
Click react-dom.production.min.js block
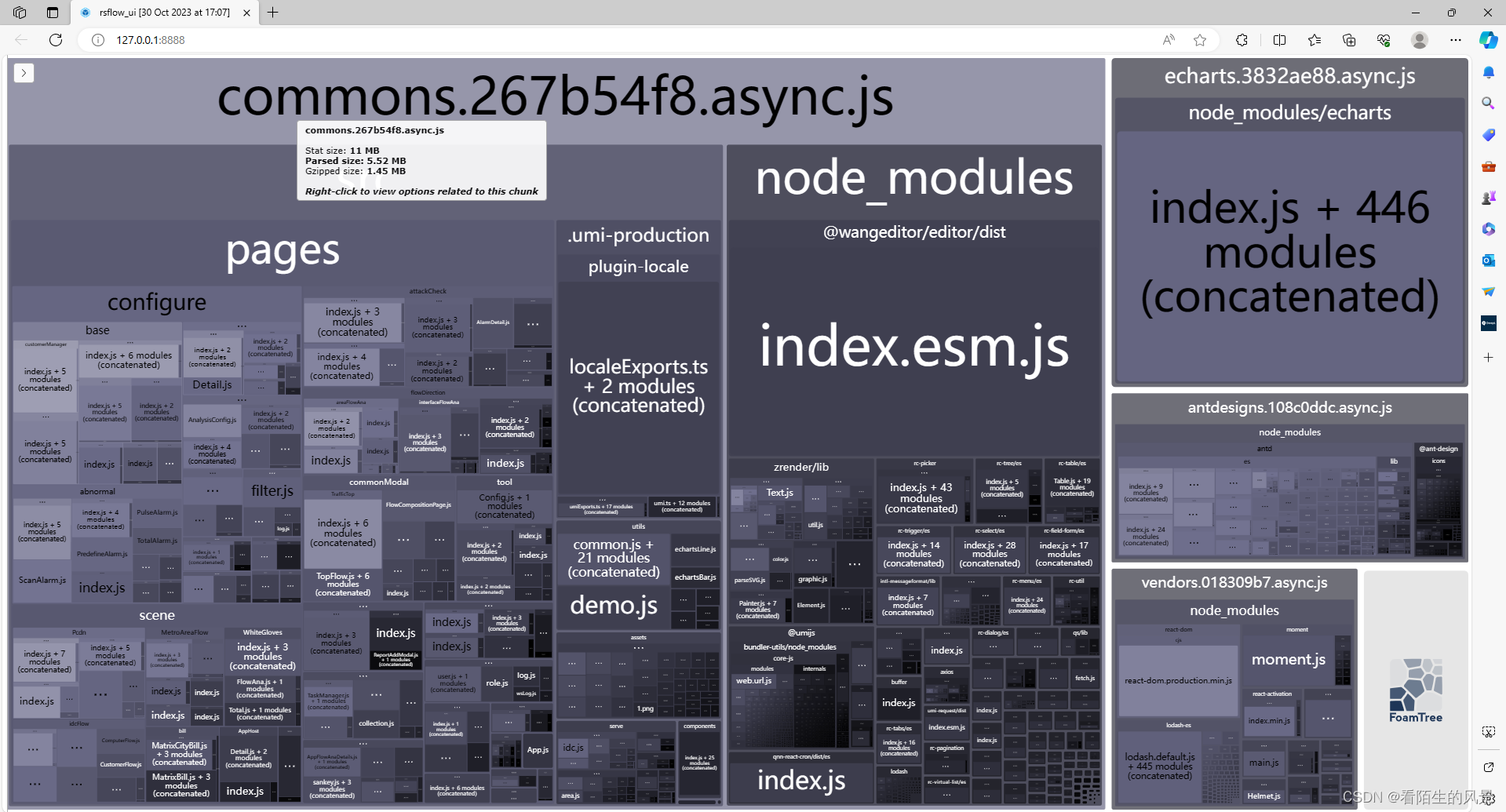click(x=1178, y=680)
